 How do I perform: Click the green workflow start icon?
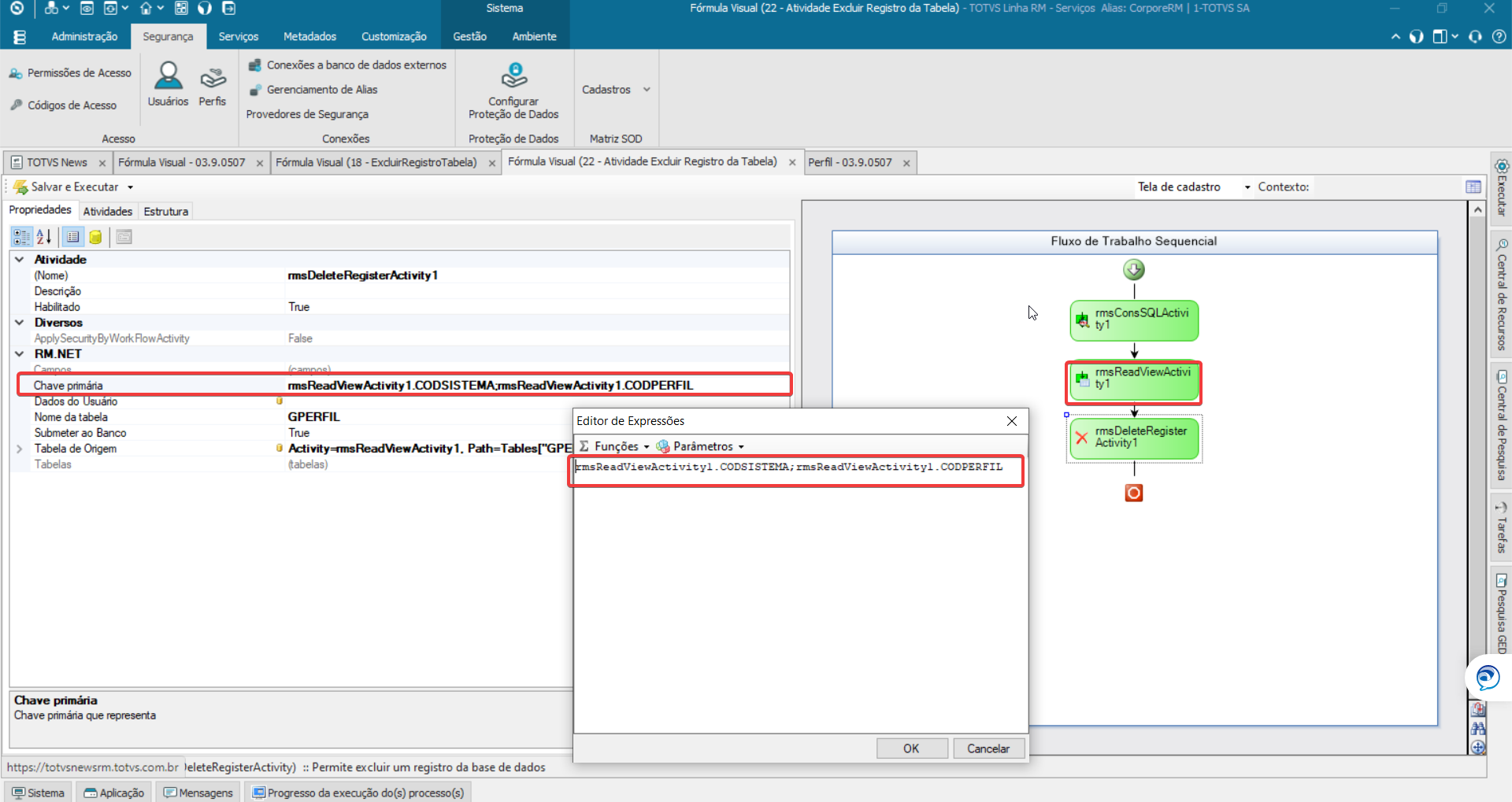pos(1134,270)
